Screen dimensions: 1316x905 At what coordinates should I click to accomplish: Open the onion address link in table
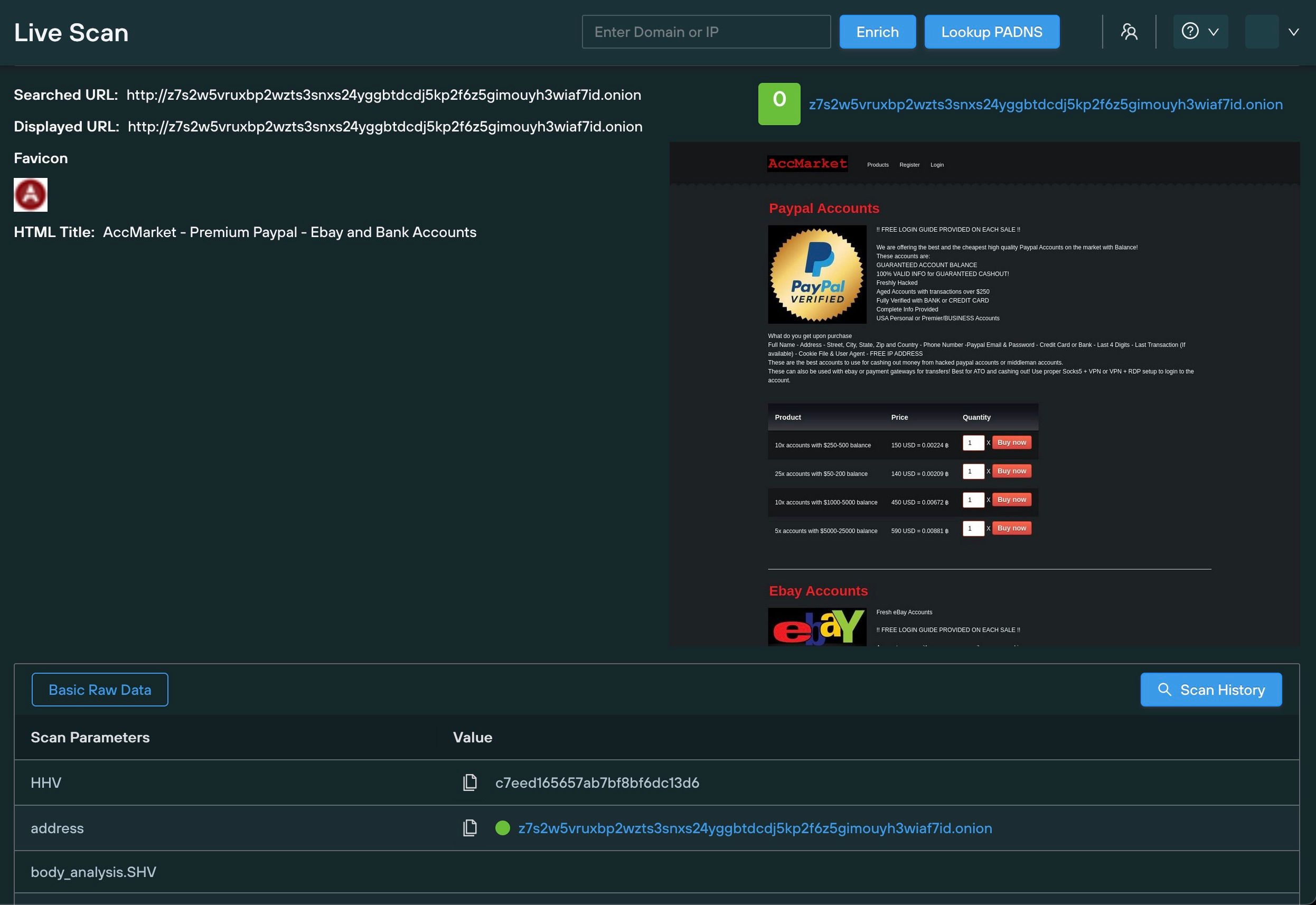tap(755, 828)
